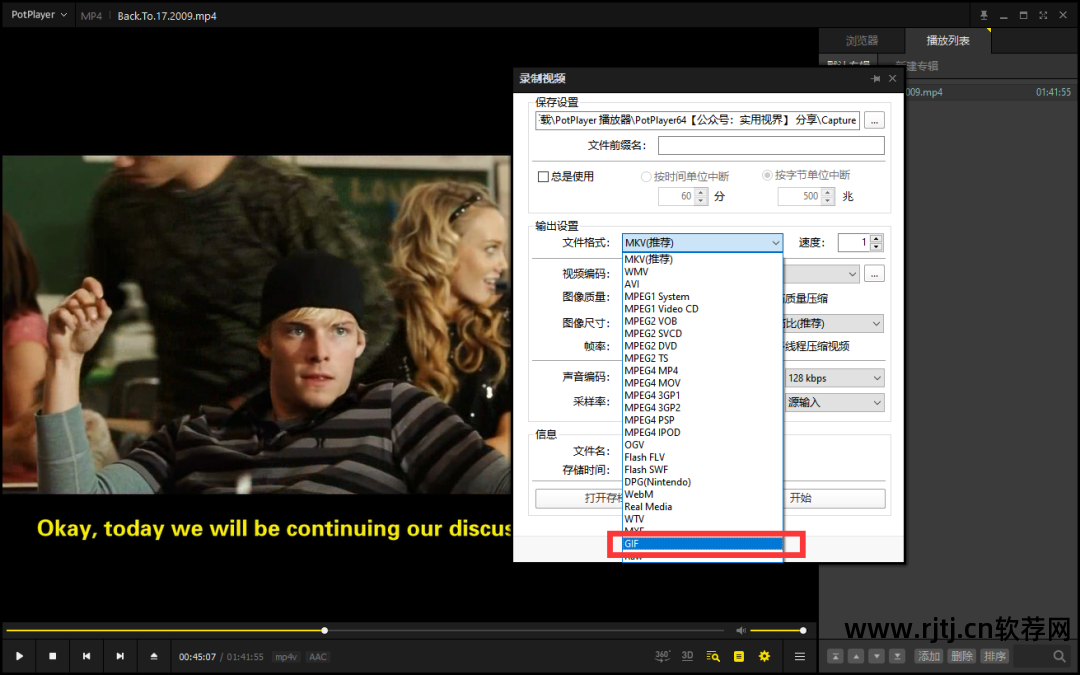Click the save path text field
This screenshot has width=1080, height=675.
(x=697, y=121)
